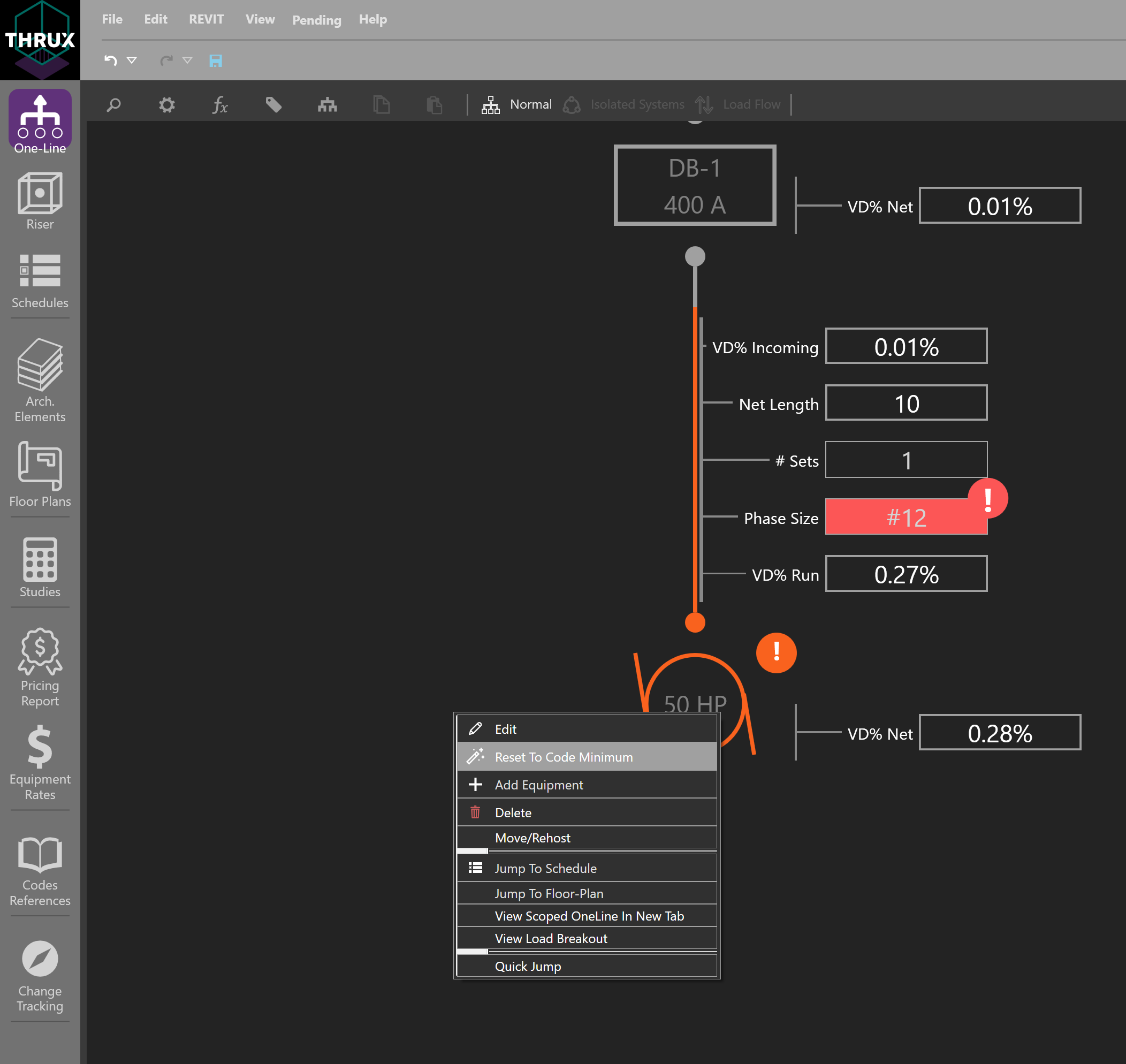The height and width of the screenshot is (1064, 1126).
Task: Select Reset To Code Minimum
Action: coord(564,757)
